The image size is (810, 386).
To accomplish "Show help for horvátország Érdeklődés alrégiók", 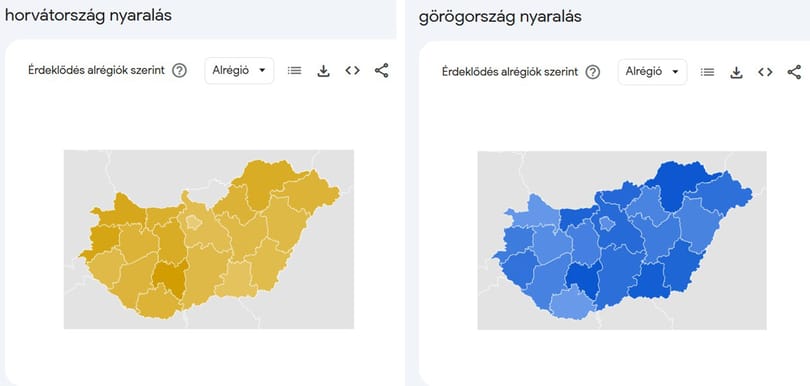I will click(179, 70).
